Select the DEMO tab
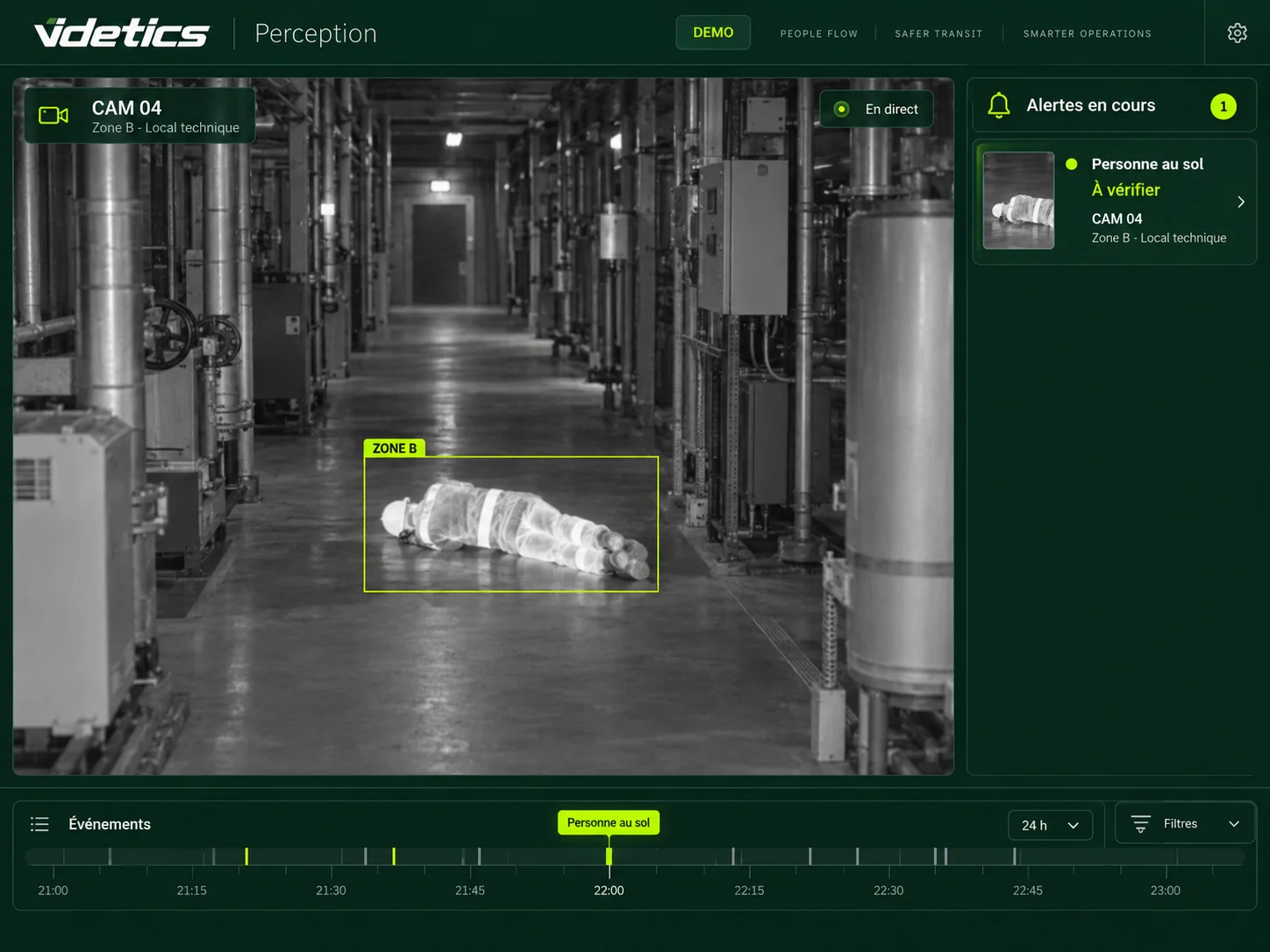Viewport: 1270px width, 952px height. (713, 32)
